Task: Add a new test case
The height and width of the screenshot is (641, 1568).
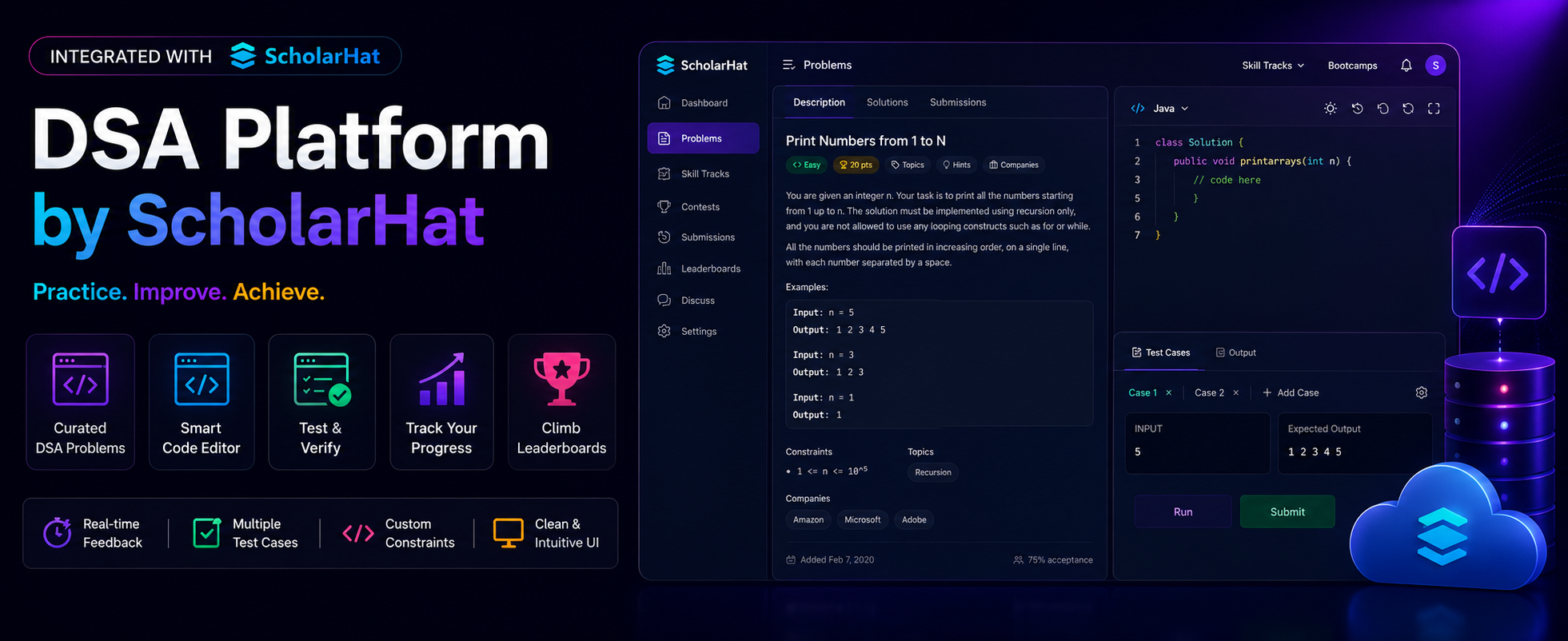Action: click(x=1291, y=392)
